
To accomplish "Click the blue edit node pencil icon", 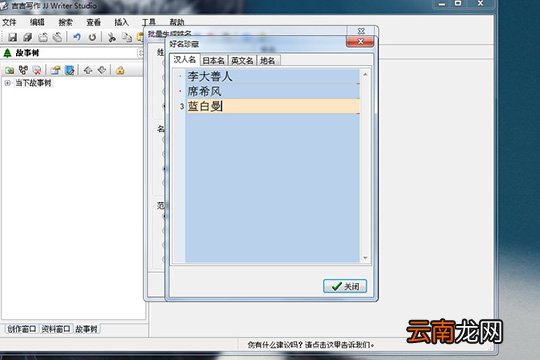I will pos(70,70).
